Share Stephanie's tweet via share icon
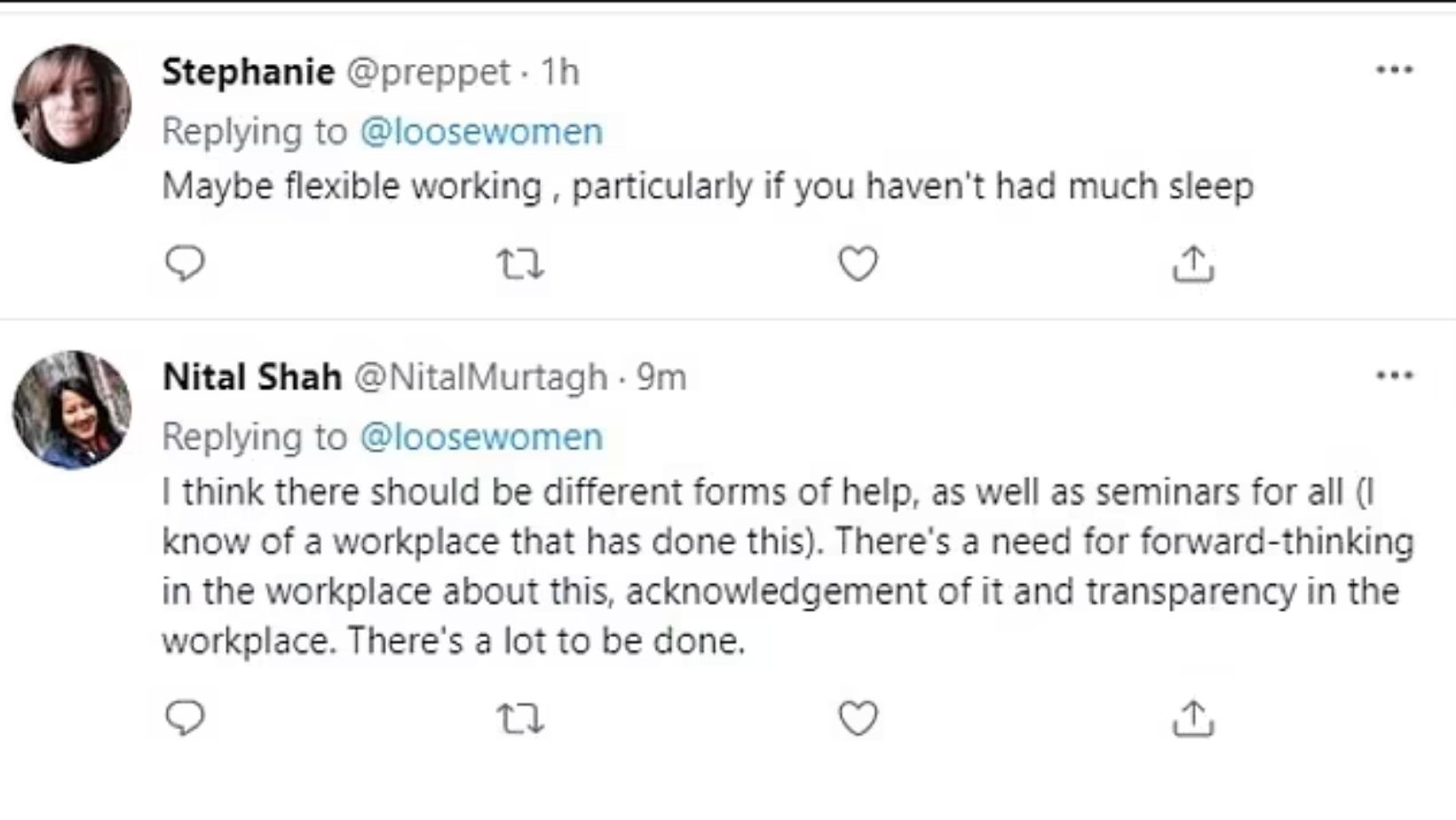The image size is (1456, 820). pyautogui.click(x=1192, y=264)
